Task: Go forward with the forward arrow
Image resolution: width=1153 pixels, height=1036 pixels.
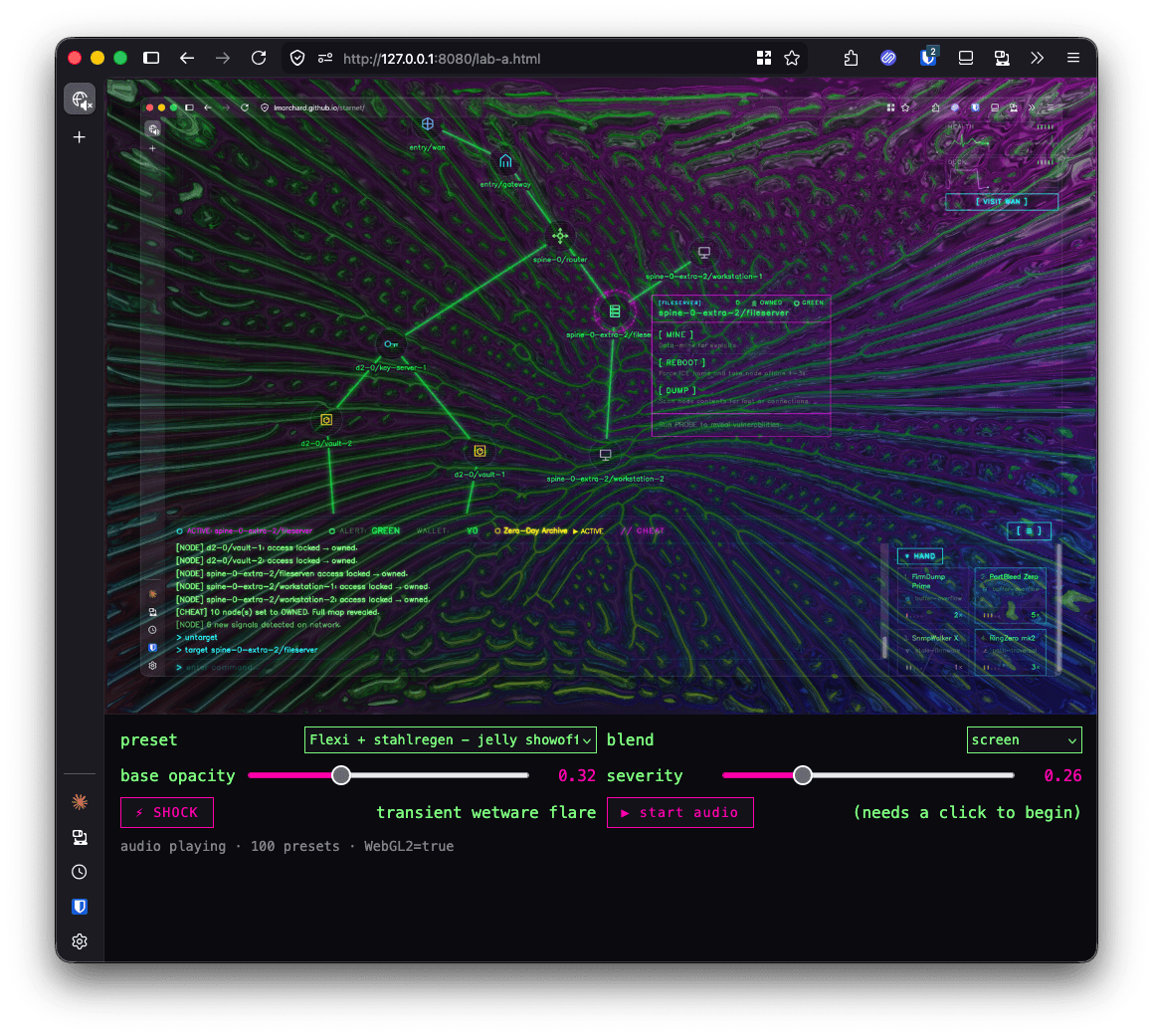Action: (223, 58)
